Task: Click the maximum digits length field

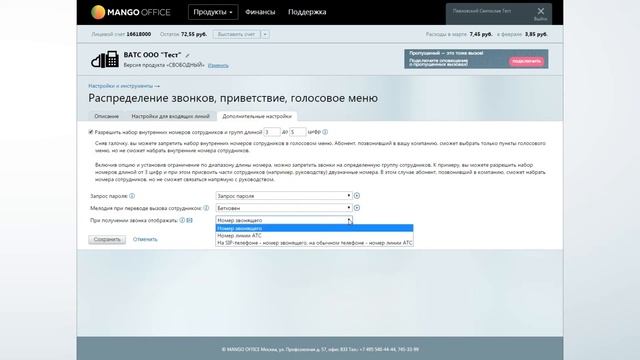Action: pyautogui.click(x=298, y=132)
